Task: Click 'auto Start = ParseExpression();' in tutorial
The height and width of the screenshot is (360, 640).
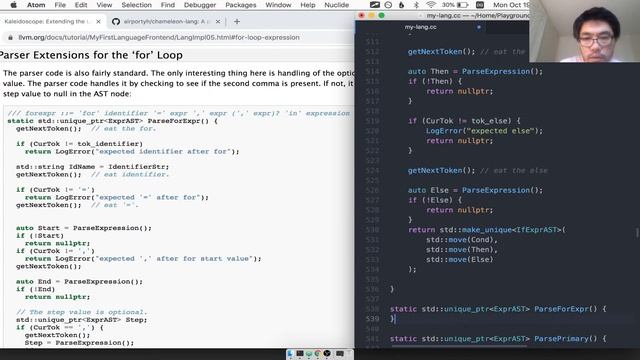Action: [x=84, y=228]
